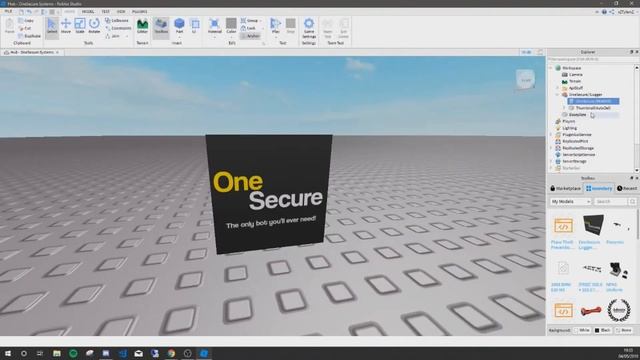Open the My Models dropdown

570,202
